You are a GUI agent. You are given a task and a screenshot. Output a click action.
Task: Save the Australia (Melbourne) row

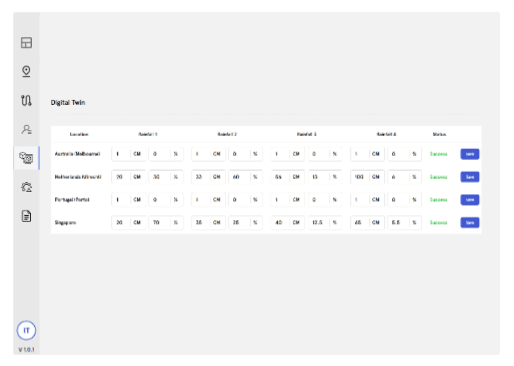point(470,154)
